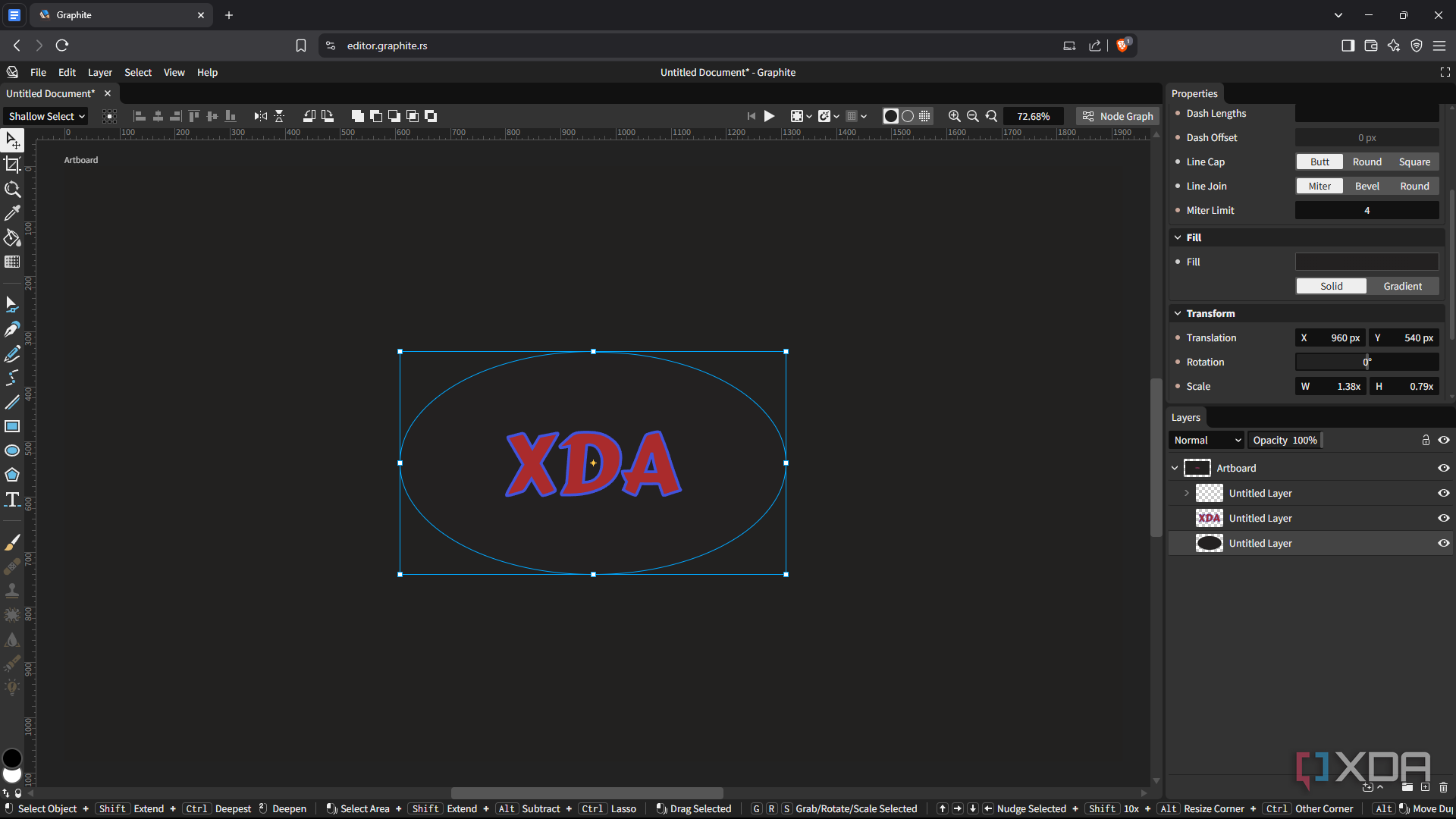Set Line Cap to Round
This screenshot has width=1456, height=819.
pyautogui.click(x=1367, y=162)
